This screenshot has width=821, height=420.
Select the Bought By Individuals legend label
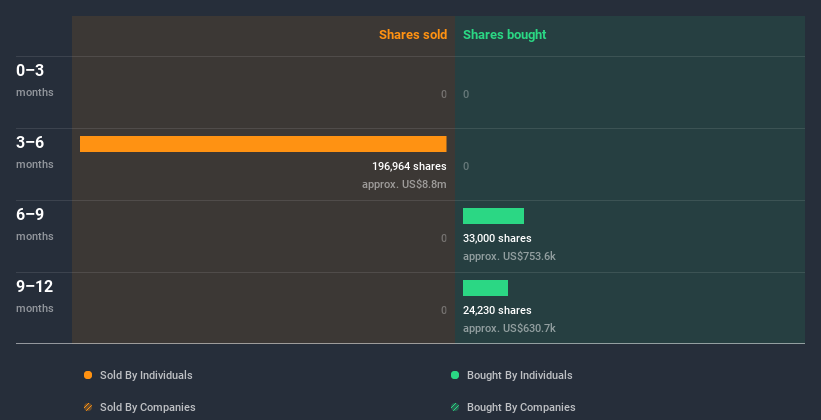(519, 375)
